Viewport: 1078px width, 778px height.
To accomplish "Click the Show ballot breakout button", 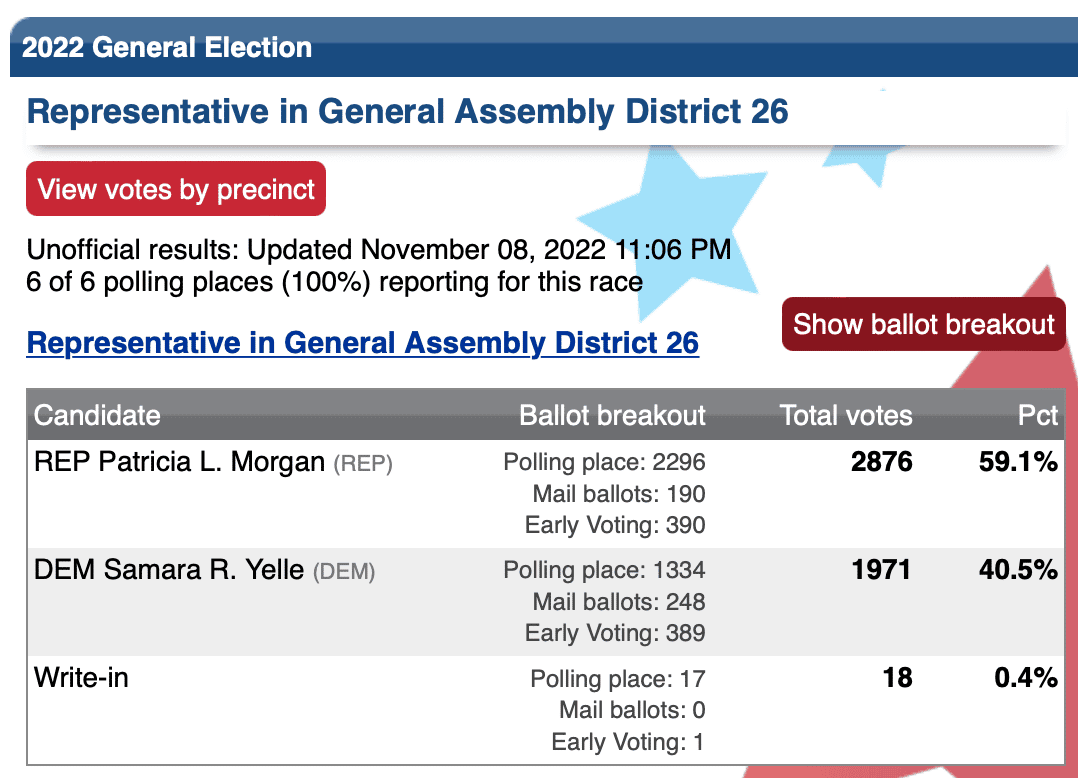I will pos(923,324).
